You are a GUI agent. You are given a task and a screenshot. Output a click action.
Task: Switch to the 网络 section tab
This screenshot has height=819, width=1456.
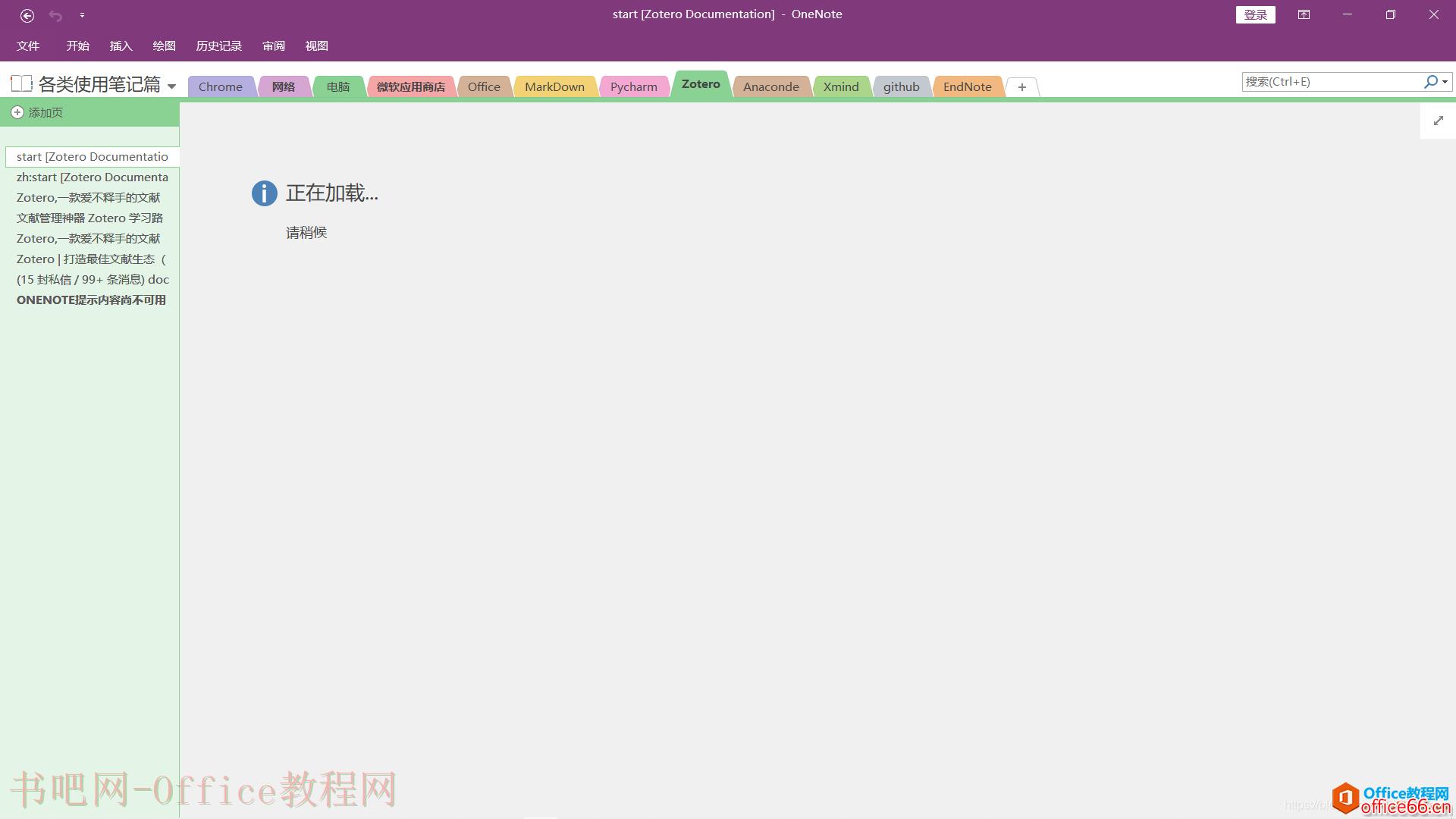(284, 86)
